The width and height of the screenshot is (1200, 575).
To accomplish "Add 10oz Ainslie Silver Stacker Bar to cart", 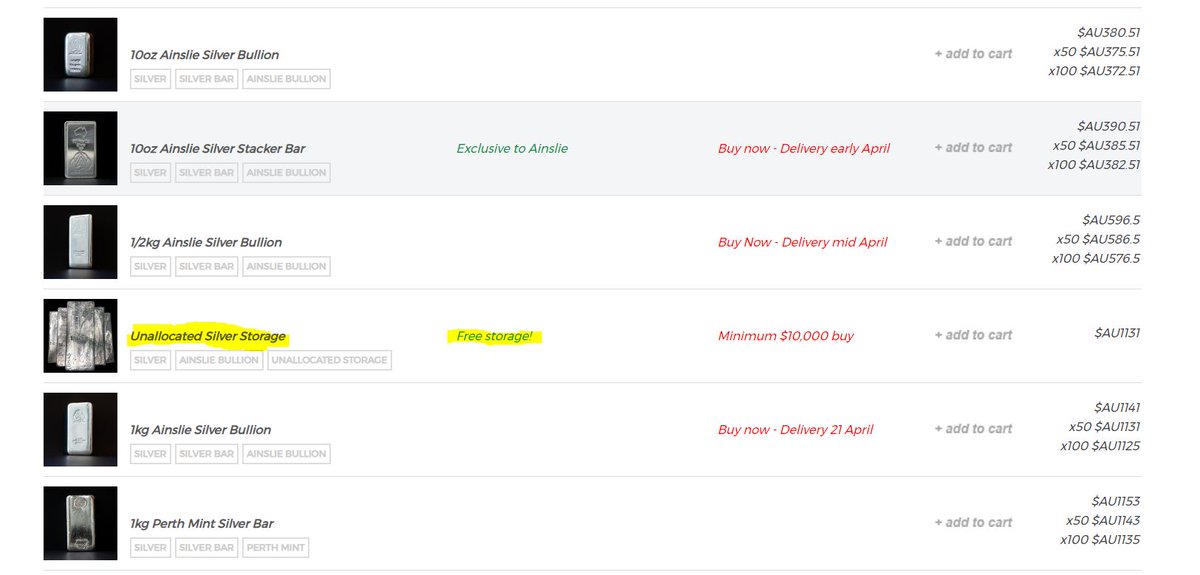I will pos(973,148).
